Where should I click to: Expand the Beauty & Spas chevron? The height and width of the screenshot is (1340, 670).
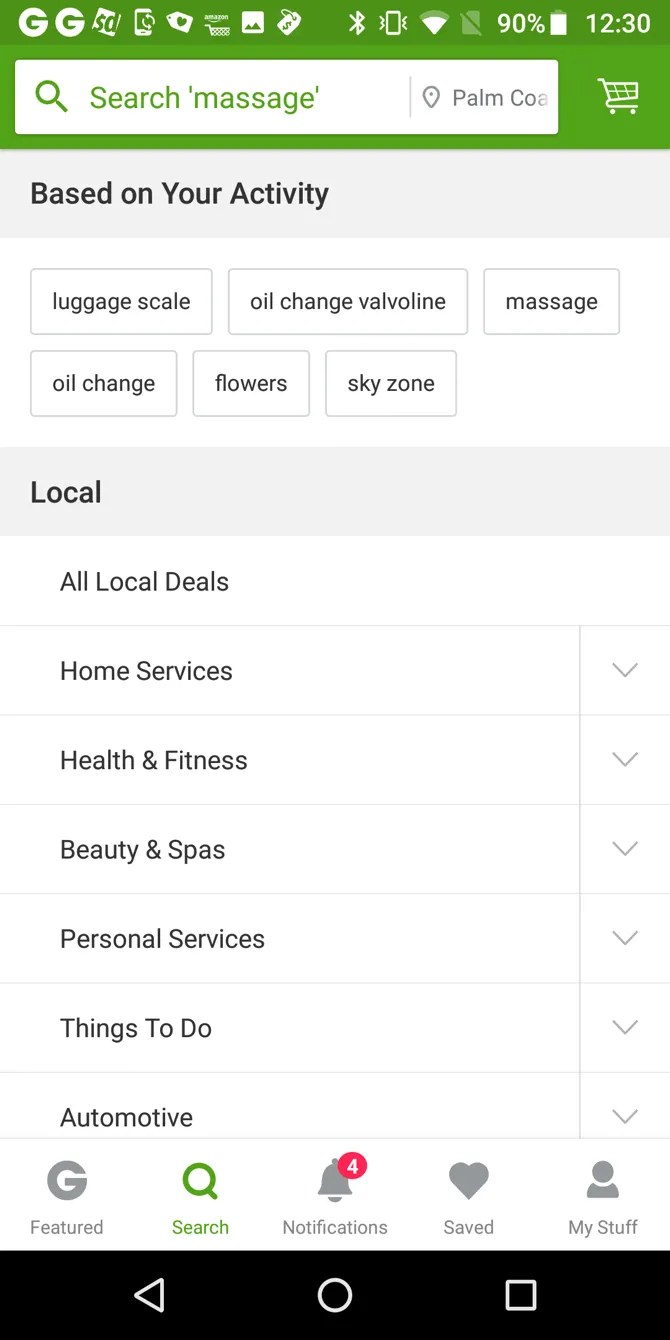[x=624, y=848]
